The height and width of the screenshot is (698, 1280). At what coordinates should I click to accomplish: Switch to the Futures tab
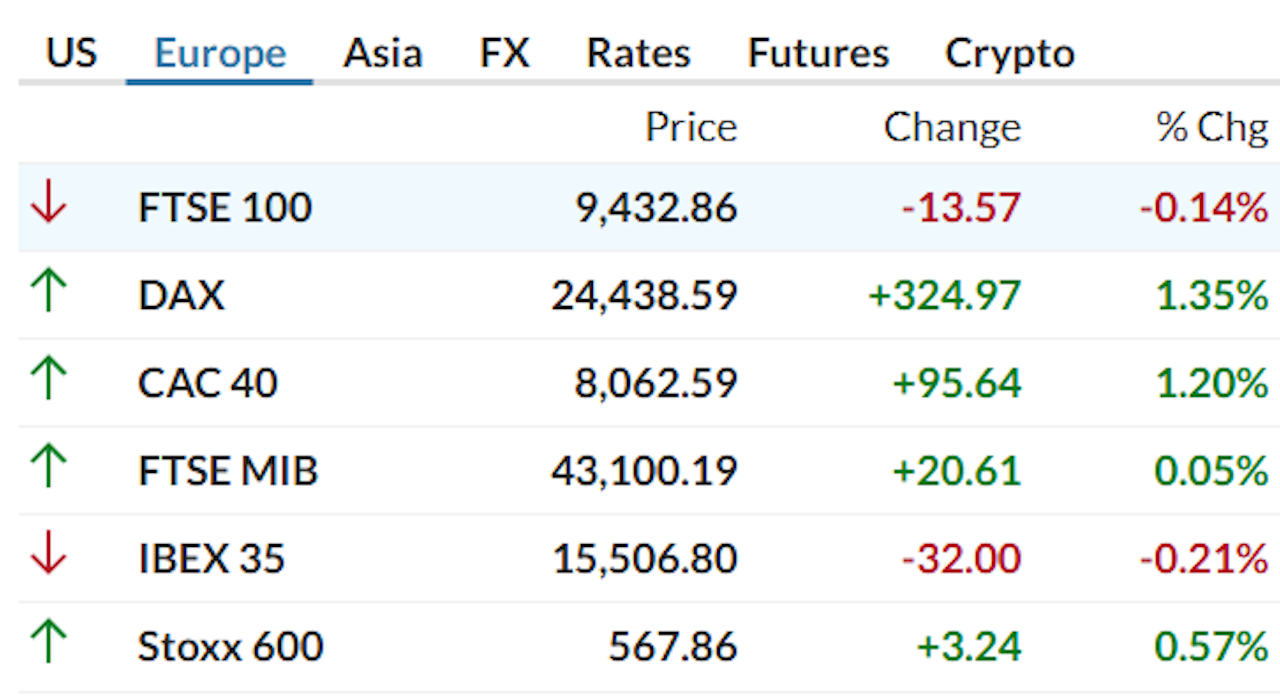click(817, 53)
